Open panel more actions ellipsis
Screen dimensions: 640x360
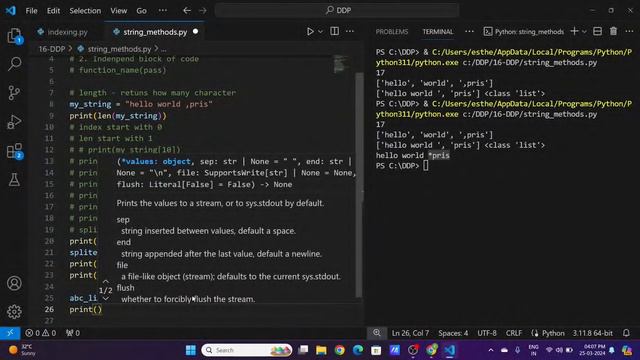[x=629, y=31]
